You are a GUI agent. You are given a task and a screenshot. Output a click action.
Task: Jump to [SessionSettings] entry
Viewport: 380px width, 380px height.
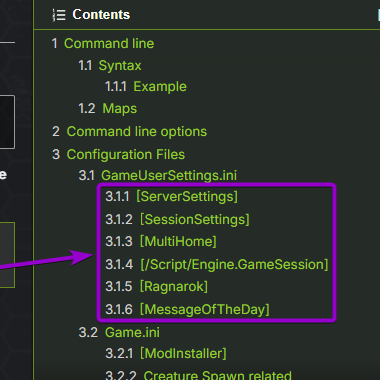[x=194, y=219]
